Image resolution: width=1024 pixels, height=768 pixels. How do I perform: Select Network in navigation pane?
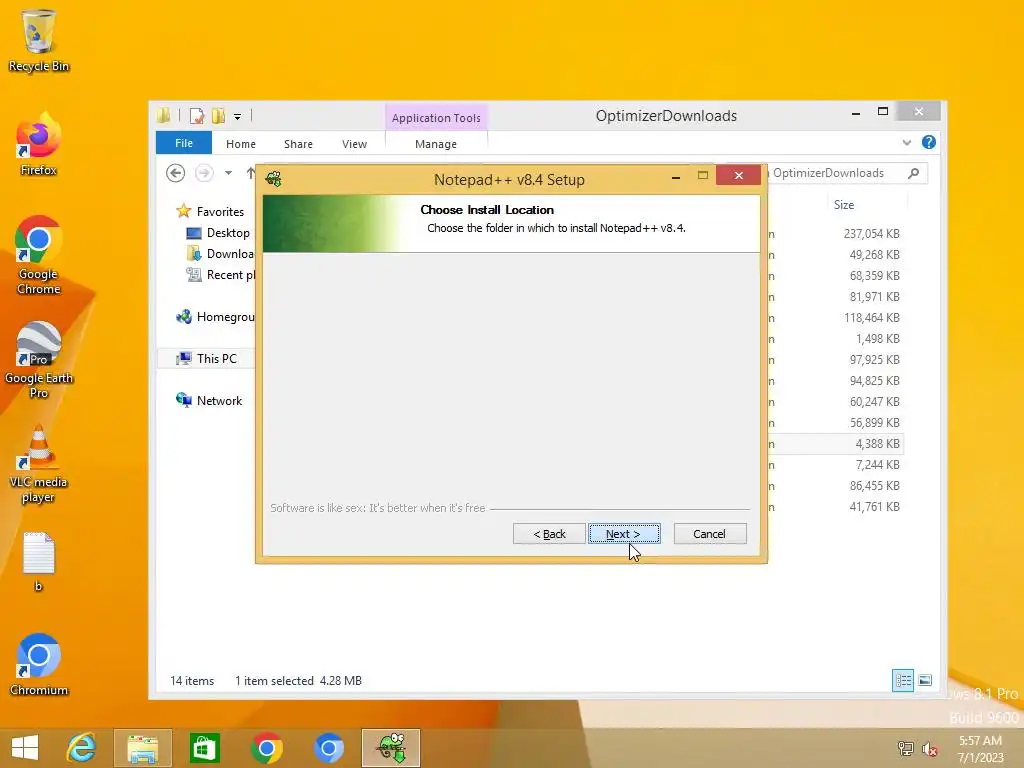209,400
